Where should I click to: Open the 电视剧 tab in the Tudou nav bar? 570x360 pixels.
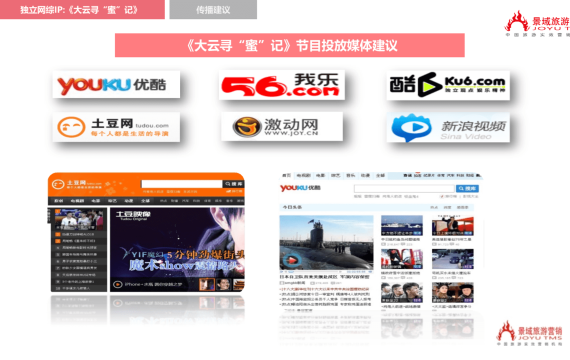coord(77,201)
